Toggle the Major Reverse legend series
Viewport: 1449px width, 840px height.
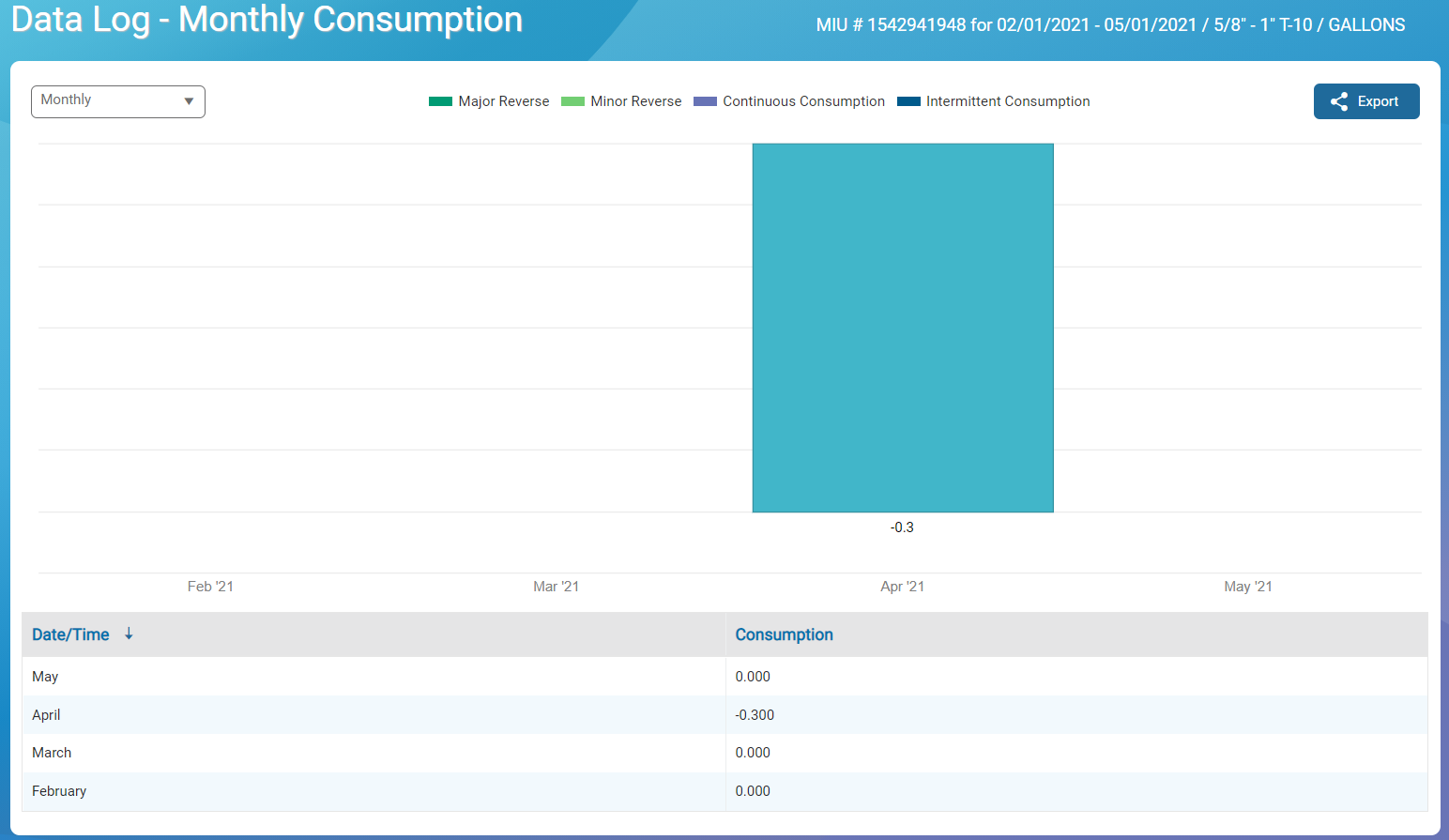[x=503, y=101]
